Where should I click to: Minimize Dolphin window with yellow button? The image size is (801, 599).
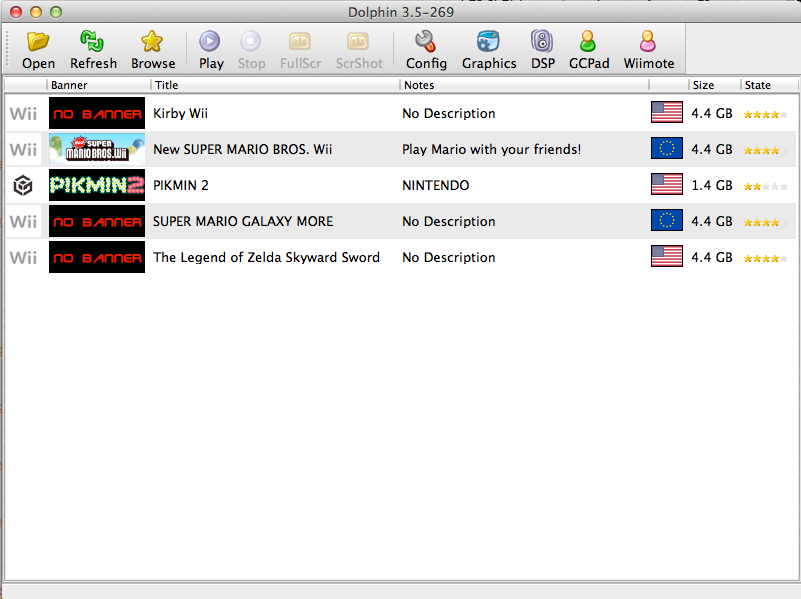(x=36, y=12)
